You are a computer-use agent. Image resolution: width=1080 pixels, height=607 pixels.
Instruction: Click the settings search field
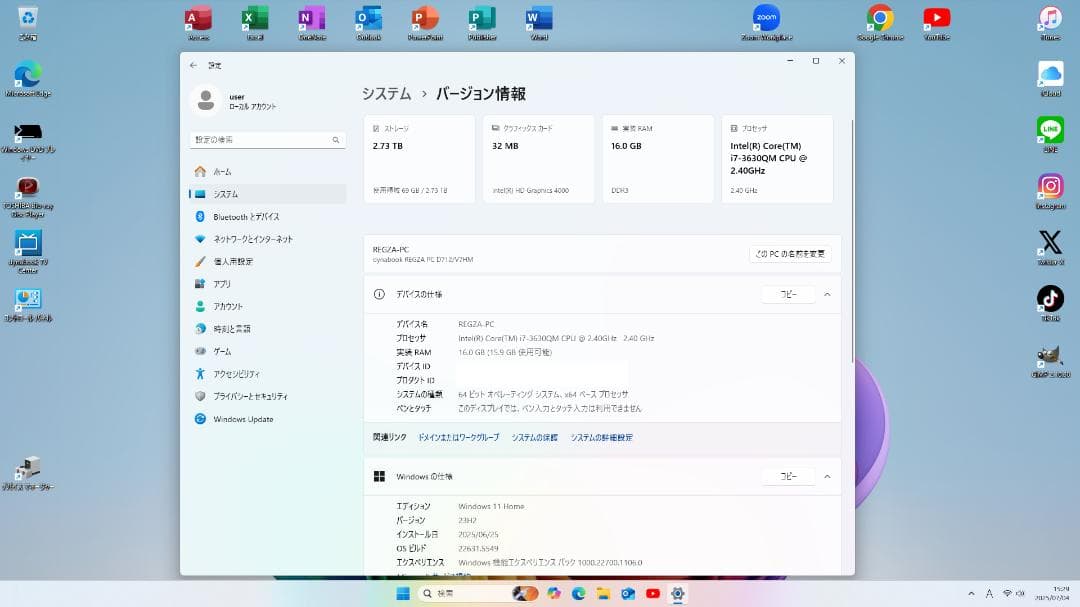pos(265,139)
